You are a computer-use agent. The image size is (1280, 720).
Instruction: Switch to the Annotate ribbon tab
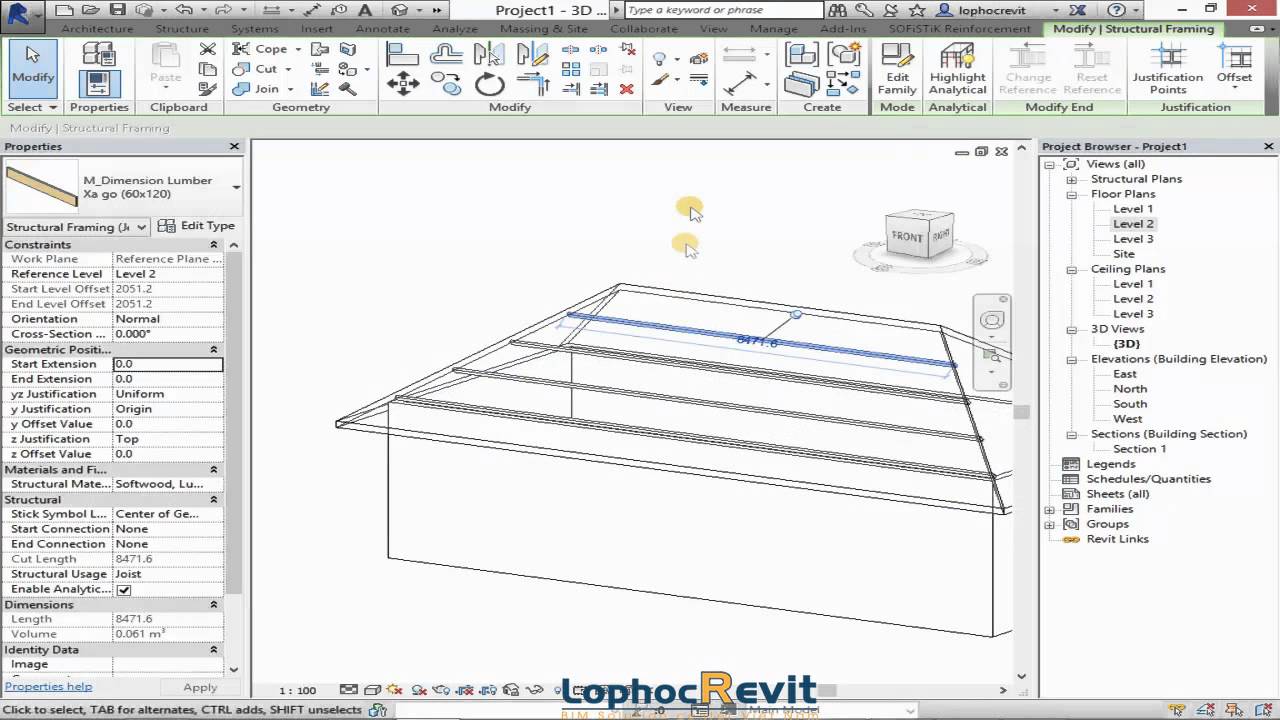coord(383,29)
